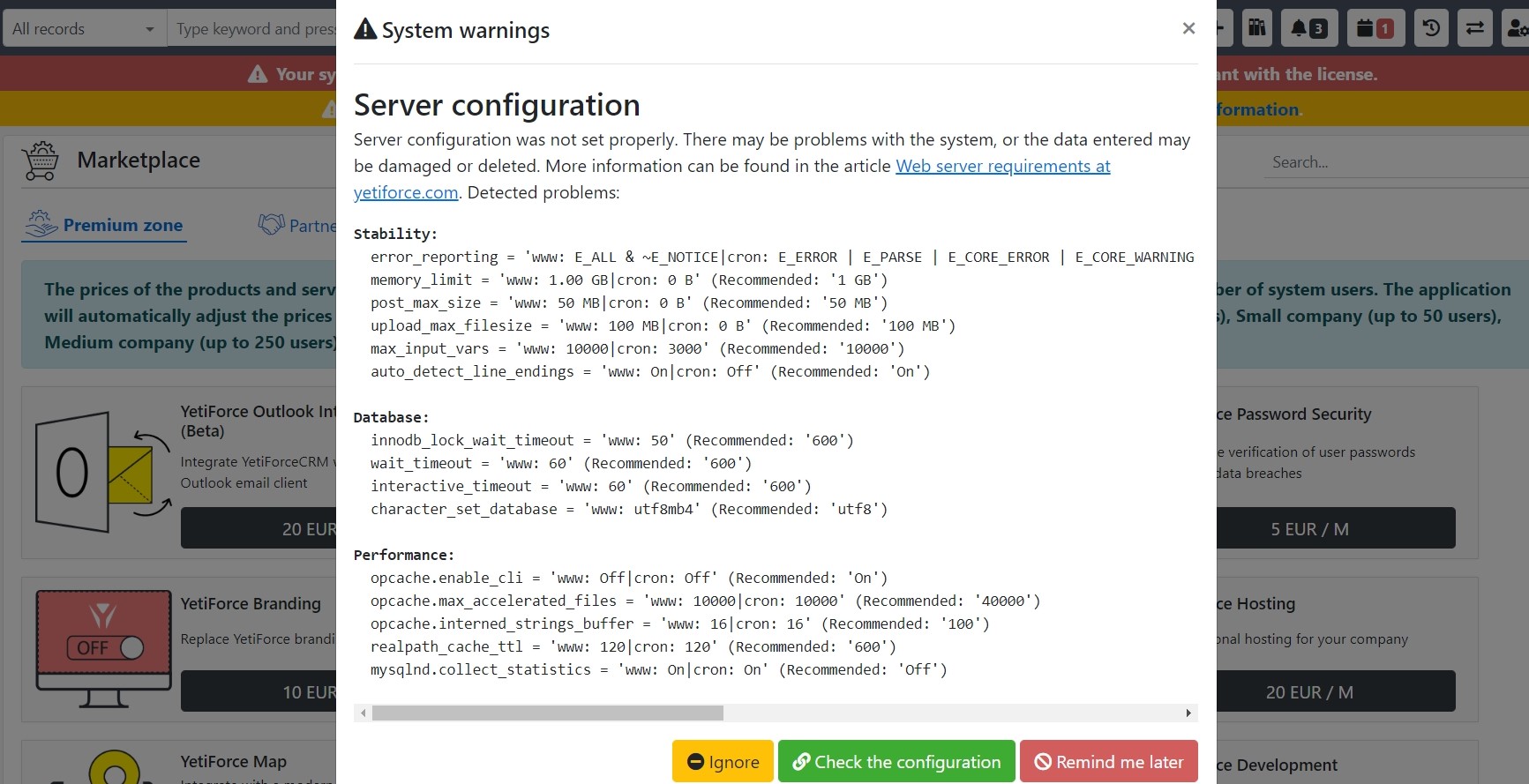Viewport: 1529px width, 784px height.
Task: Click the YetiForce Map title
Action: pos(234,761)
